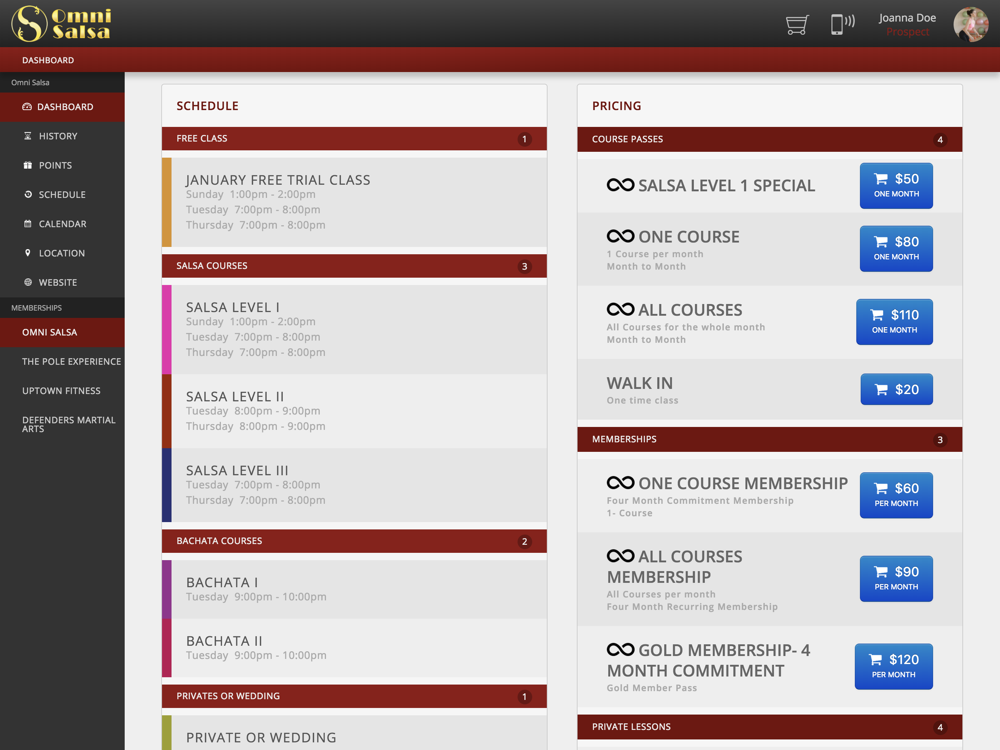The image size is (1000, 750).
Task: Open the Private or Wedding entry
Action: [354, 733]
